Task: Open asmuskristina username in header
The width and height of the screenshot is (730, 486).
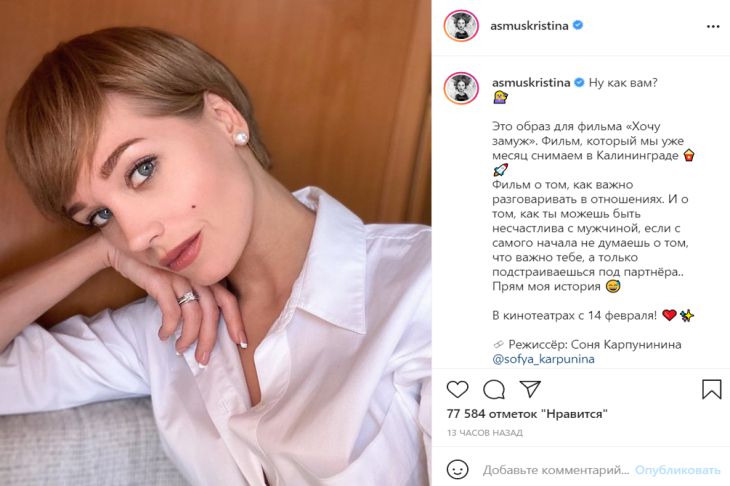Action: [x=529, y=26]
